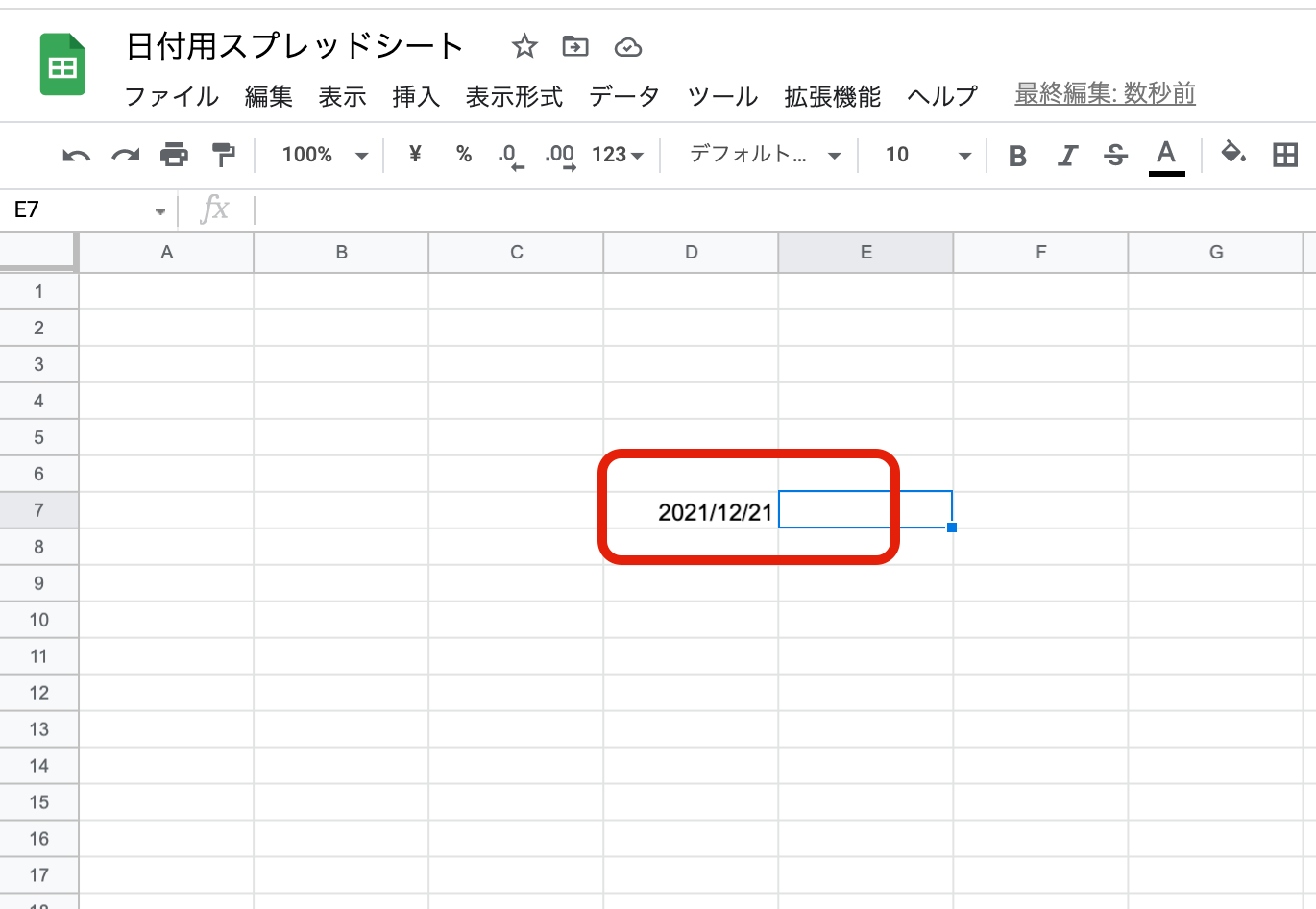This screenshot has height=909, width=1316.
Task: Open the fill color picker
Action: pos(1233,153)
